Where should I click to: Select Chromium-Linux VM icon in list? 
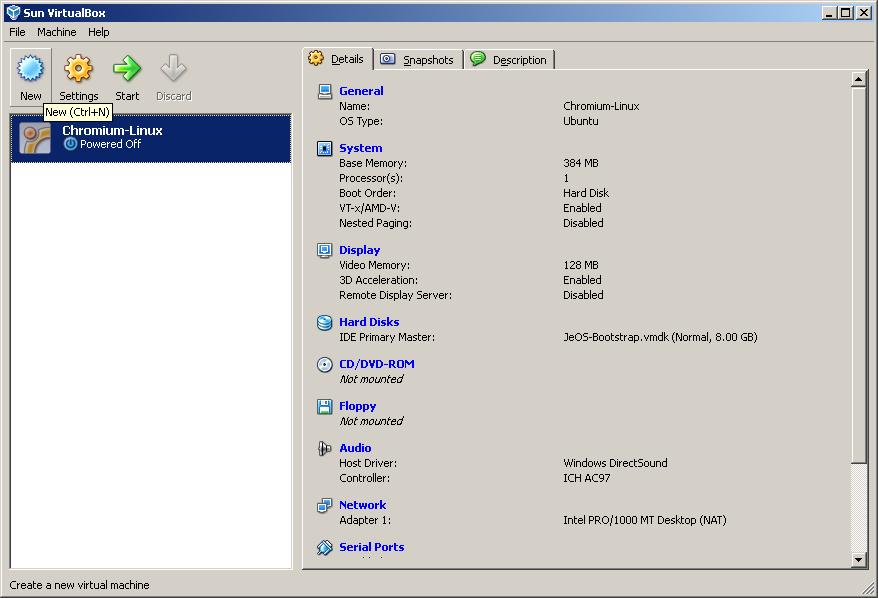pos(35,138)
